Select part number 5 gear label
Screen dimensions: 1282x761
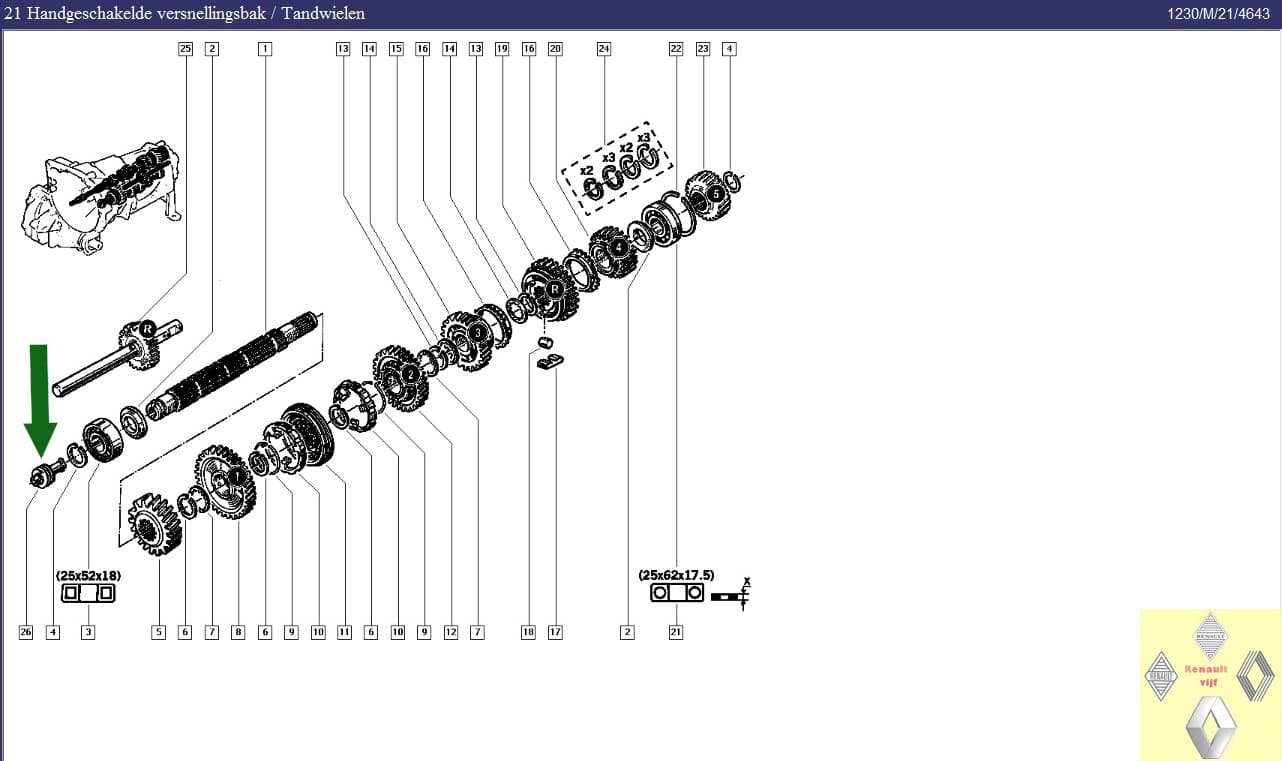158,632
